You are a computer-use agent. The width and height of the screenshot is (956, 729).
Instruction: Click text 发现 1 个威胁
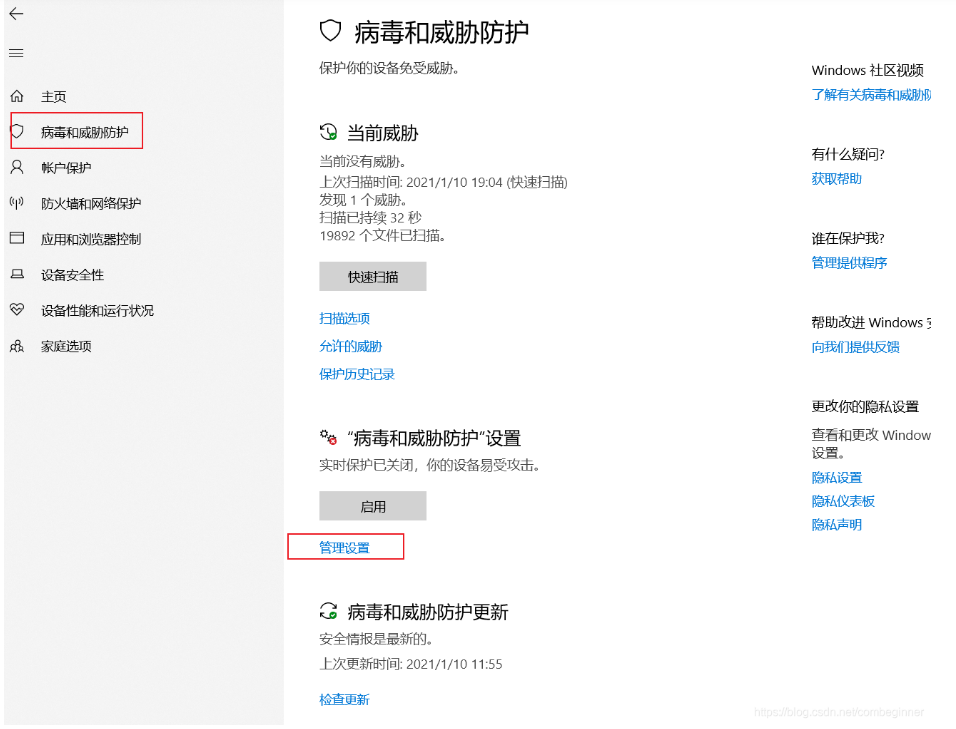(363, 200)
